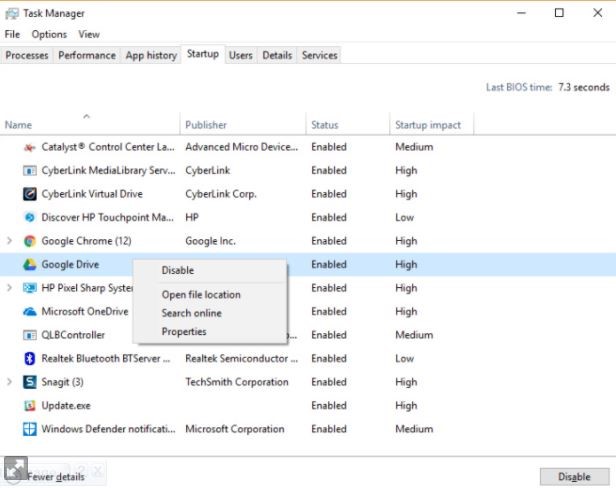Click the QLBController icon
Viewport: 616px width, 488px height.
[29, 335]
